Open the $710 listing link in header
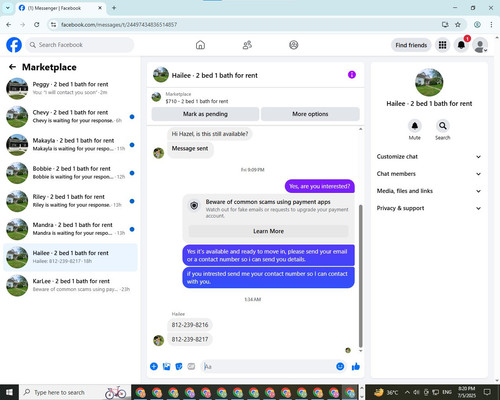Screen dimensions: 500x400 197,101
